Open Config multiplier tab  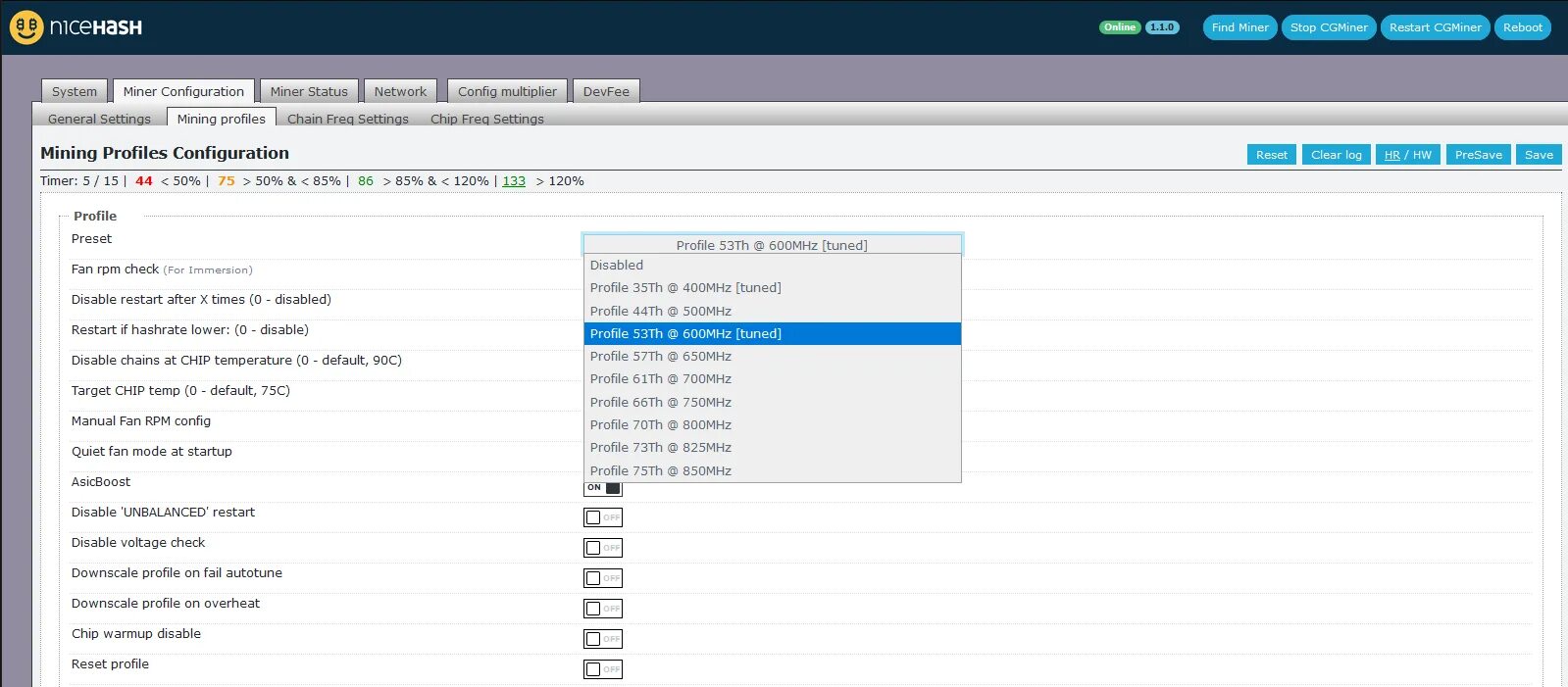[507, 91]
